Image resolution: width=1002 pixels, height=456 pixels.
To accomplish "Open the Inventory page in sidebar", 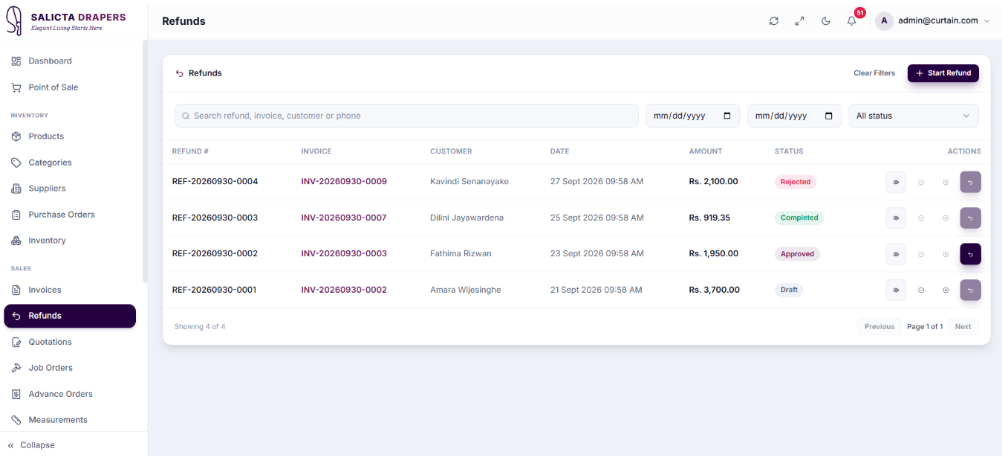I will (x=70, y=241).
